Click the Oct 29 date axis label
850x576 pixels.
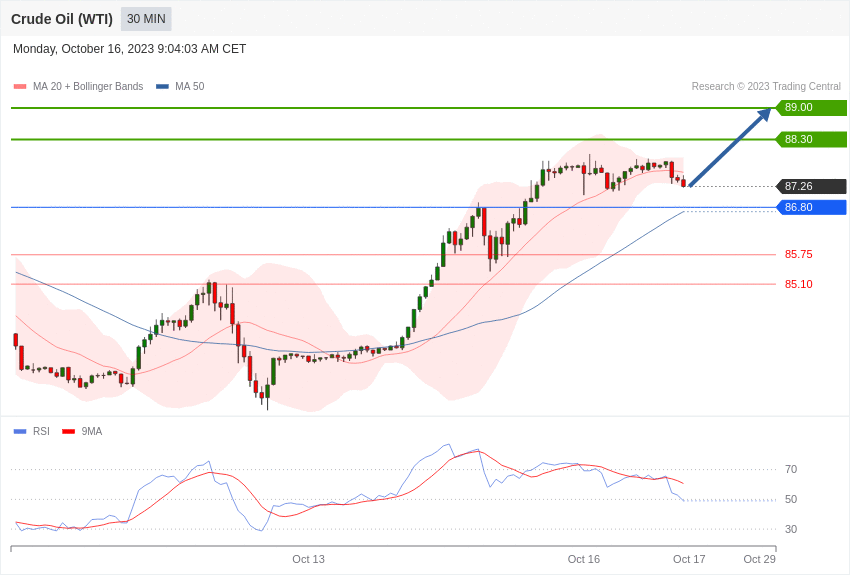click(759, 559)
